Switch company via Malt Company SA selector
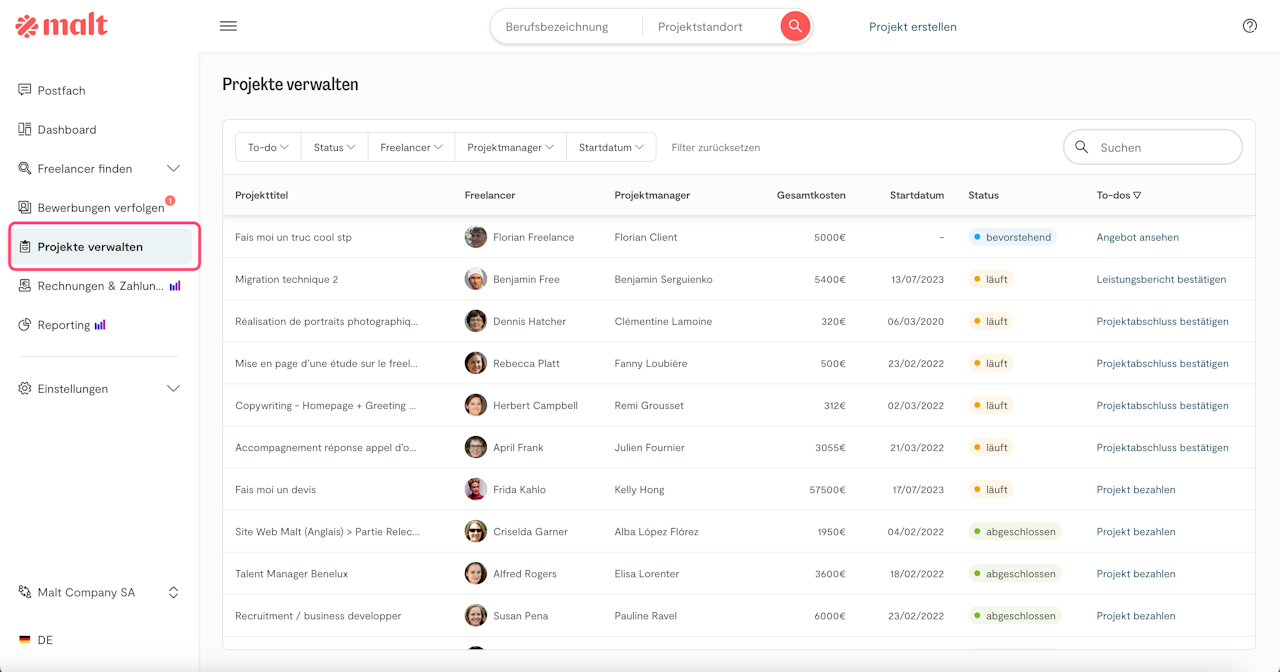Image resolution: width=1280 pixels, height=672 pixels. point(98,592)
